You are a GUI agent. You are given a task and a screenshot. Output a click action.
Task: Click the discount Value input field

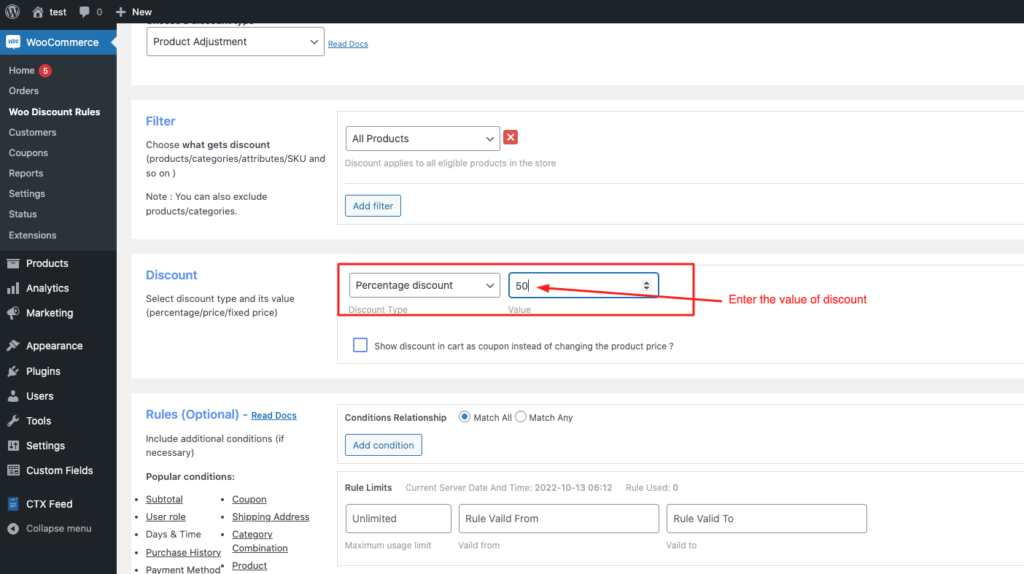(x=584, y=285)
